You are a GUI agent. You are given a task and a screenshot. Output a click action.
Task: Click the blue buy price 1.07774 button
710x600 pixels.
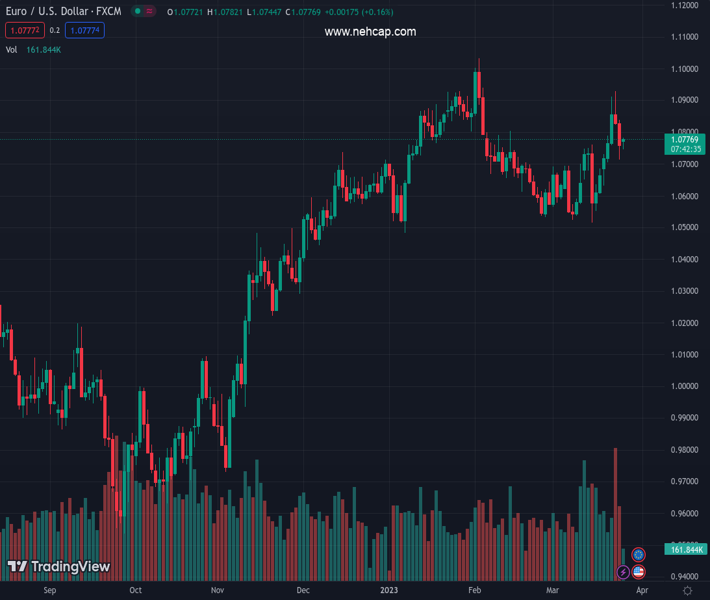coord(85,31)
